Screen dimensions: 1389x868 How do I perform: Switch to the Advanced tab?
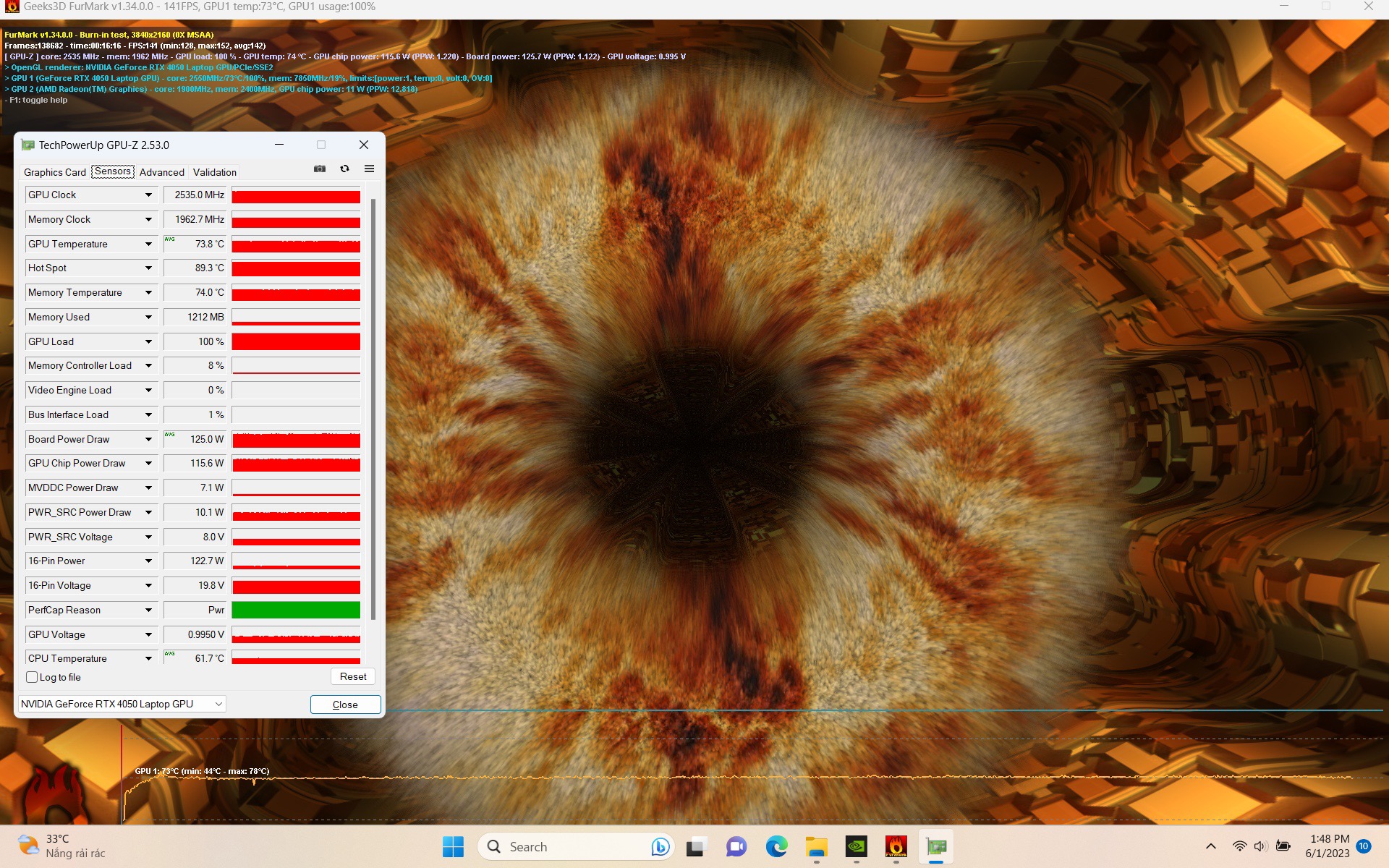pos(161,172)
